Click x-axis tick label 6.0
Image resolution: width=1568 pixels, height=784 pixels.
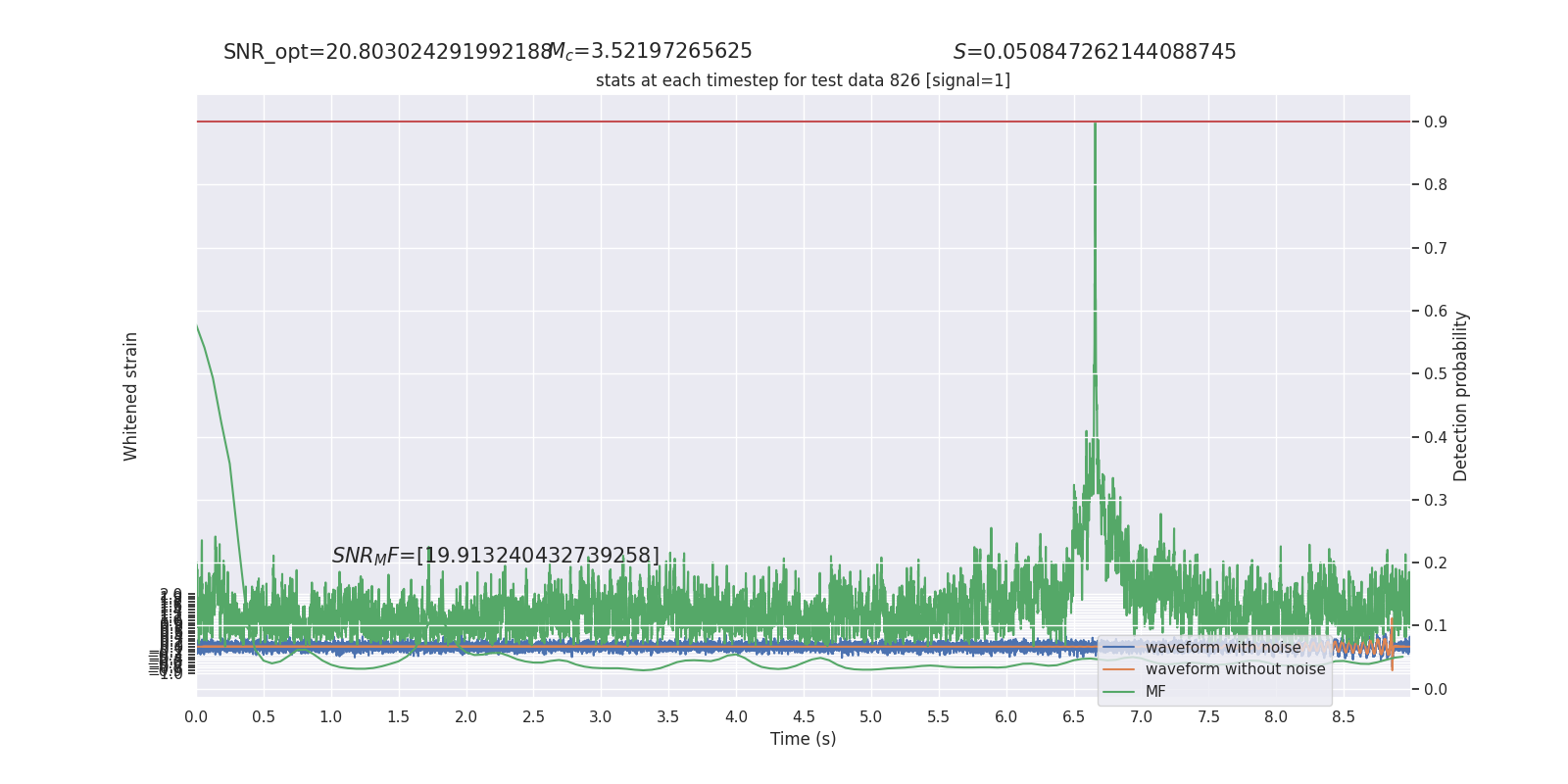pyautogui.click(x=1006, y=717)
